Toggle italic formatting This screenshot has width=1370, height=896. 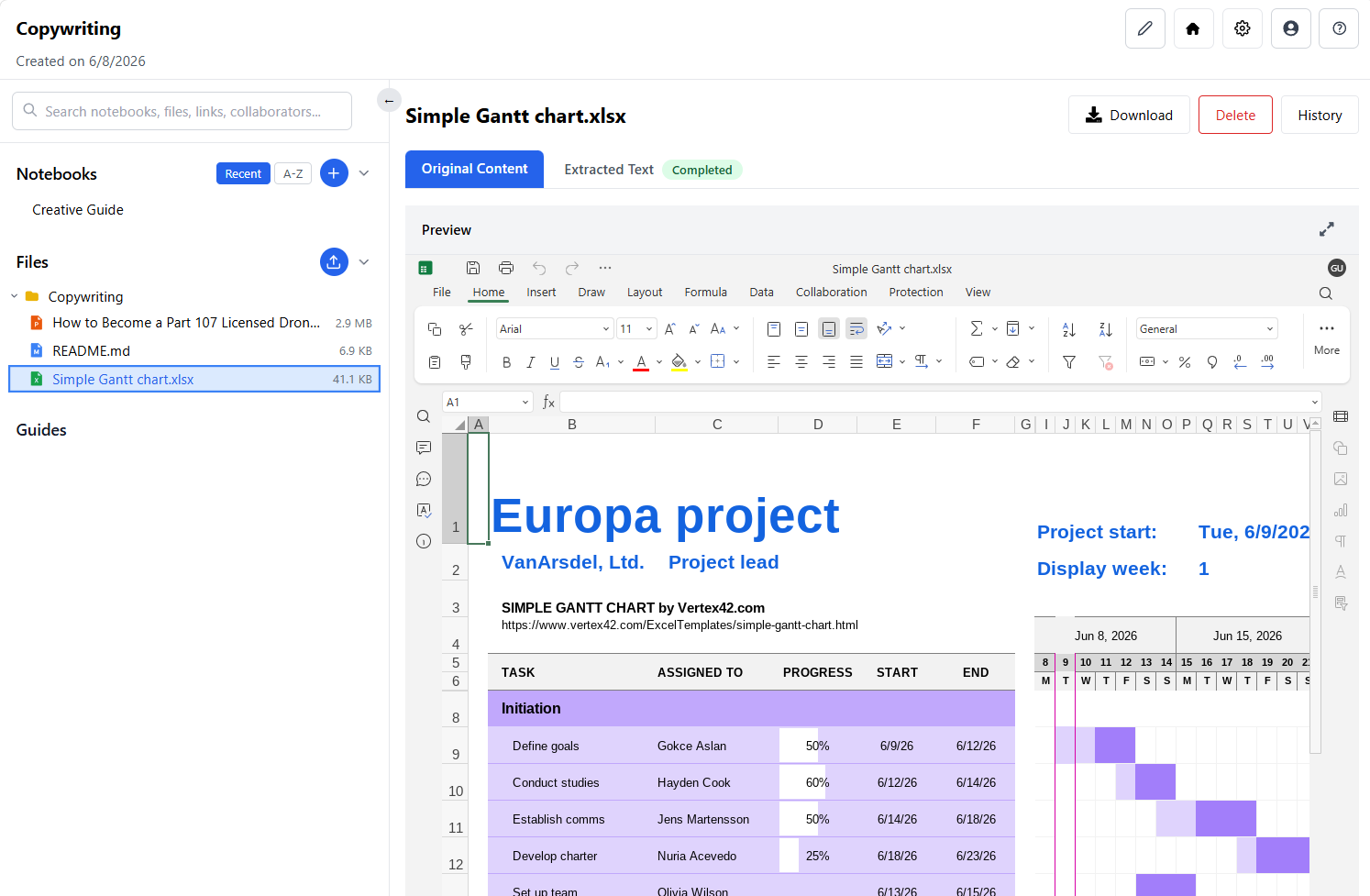(530, 362)
